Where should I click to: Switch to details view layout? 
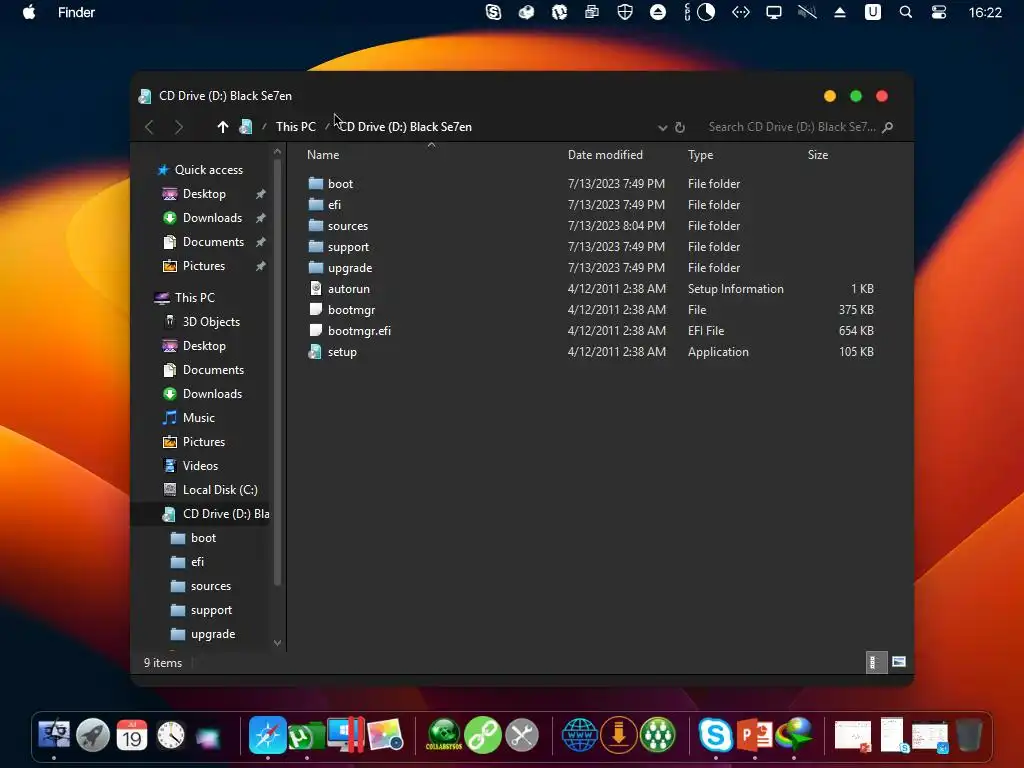(x=876, y=662)
